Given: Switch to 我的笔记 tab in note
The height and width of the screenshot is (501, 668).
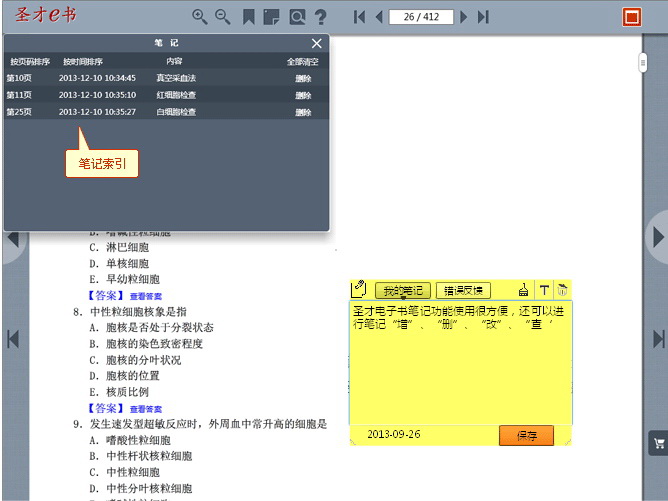Looking at the screenshot, I should [x=403, y=291].
